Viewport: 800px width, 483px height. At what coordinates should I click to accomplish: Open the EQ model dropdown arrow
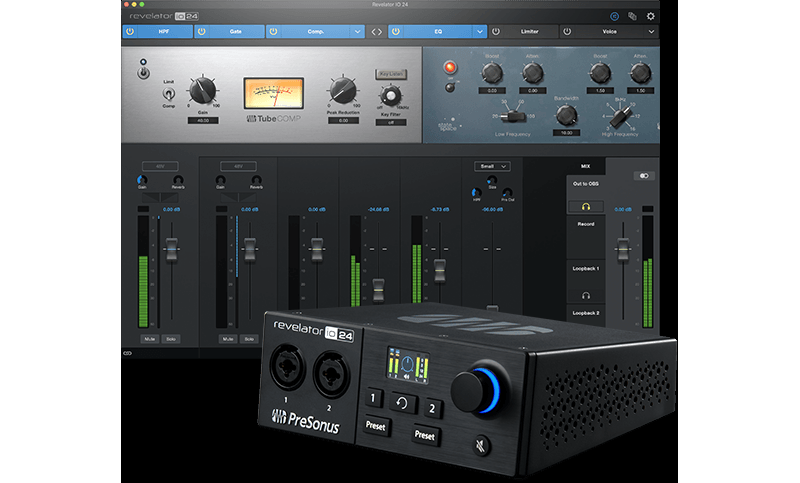(480, 32)
